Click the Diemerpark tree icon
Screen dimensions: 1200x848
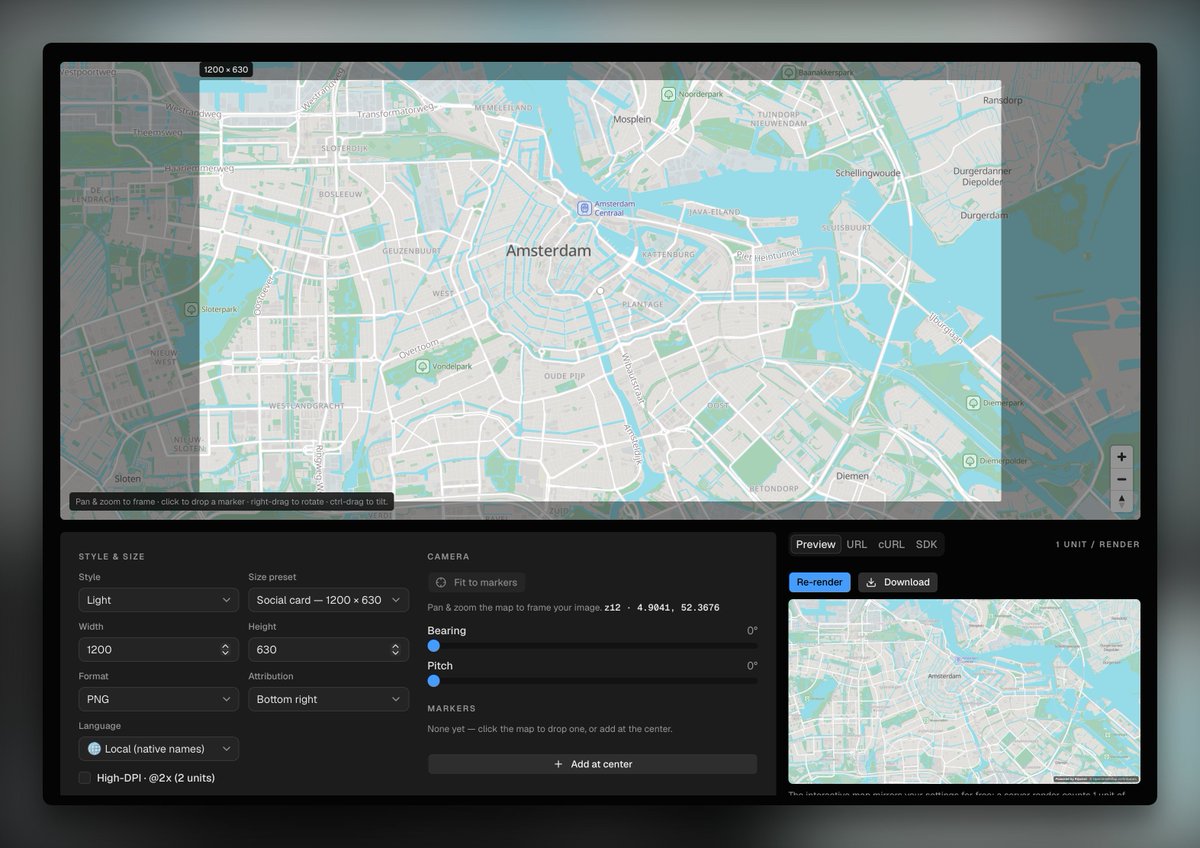coord(973,403)
